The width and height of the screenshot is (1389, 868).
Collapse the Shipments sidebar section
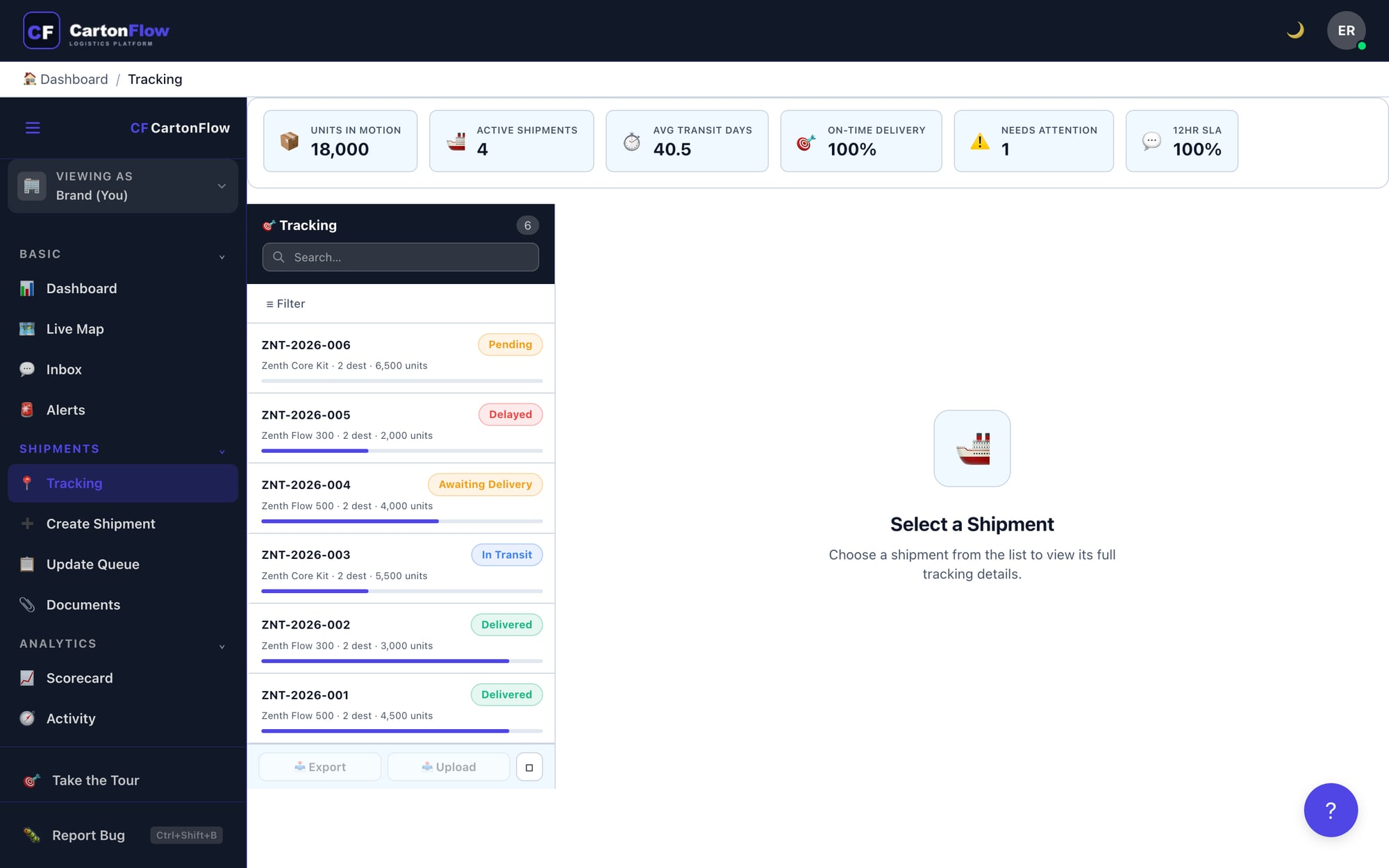point(222,451)
